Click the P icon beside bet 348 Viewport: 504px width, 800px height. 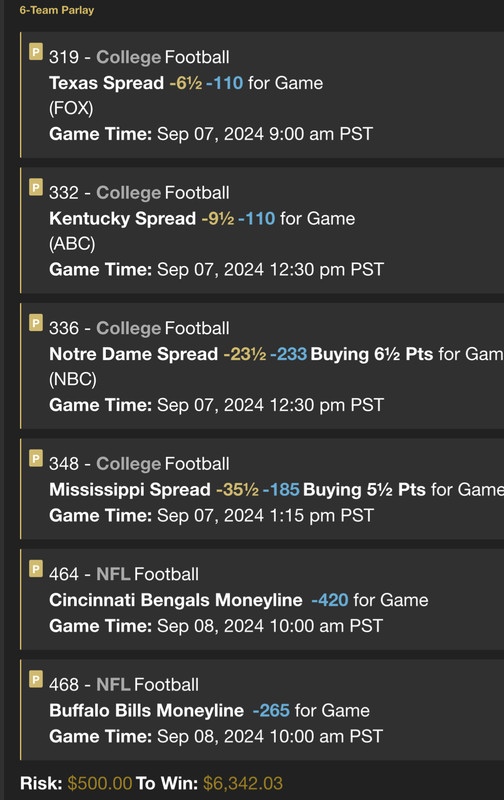pos(36,459)
